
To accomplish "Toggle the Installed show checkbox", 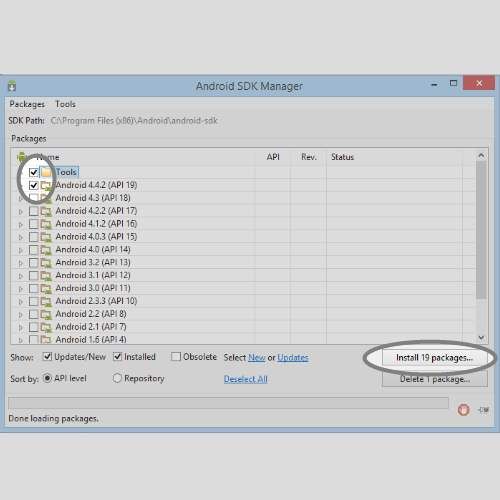I will tap(117, 357).
